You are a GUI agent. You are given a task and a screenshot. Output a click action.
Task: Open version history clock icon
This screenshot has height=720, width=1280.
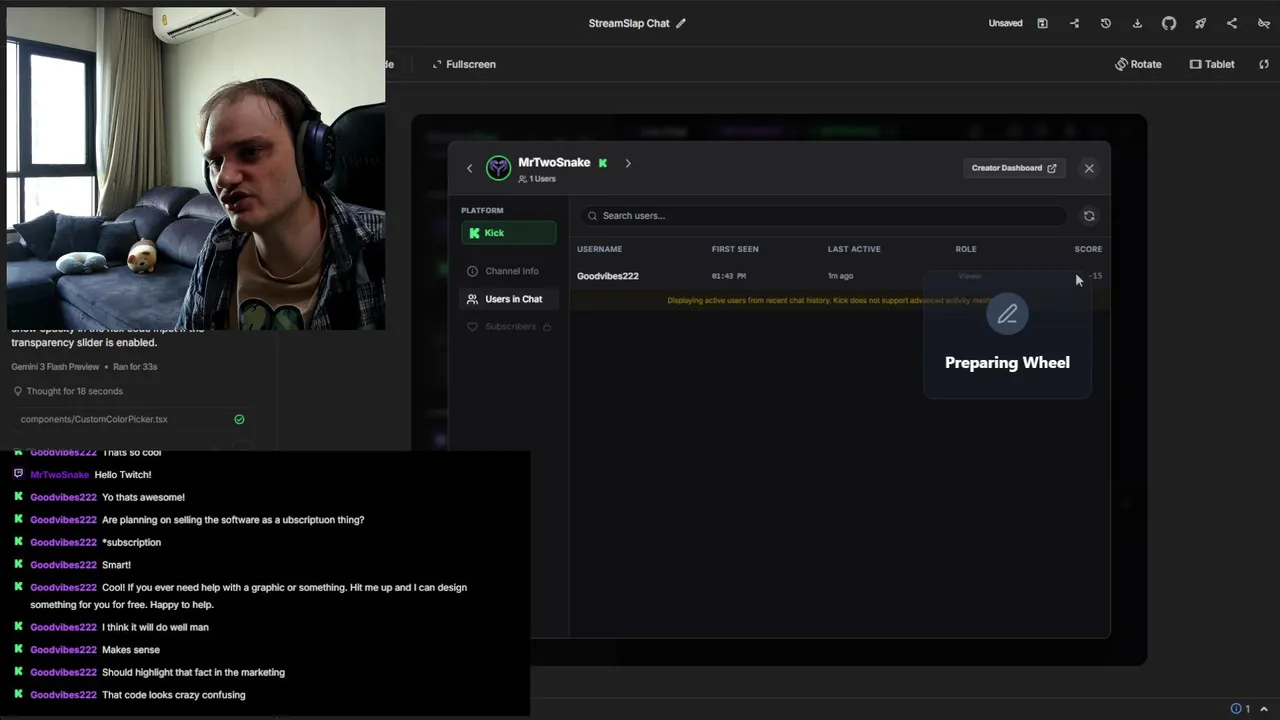(x=1105, y=23)
